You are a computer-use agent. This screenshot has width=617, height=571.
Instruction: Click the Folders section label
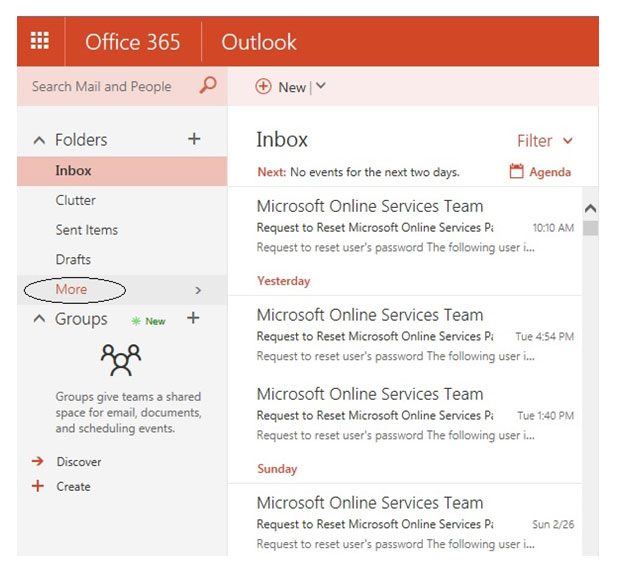[x=81, y=140]
